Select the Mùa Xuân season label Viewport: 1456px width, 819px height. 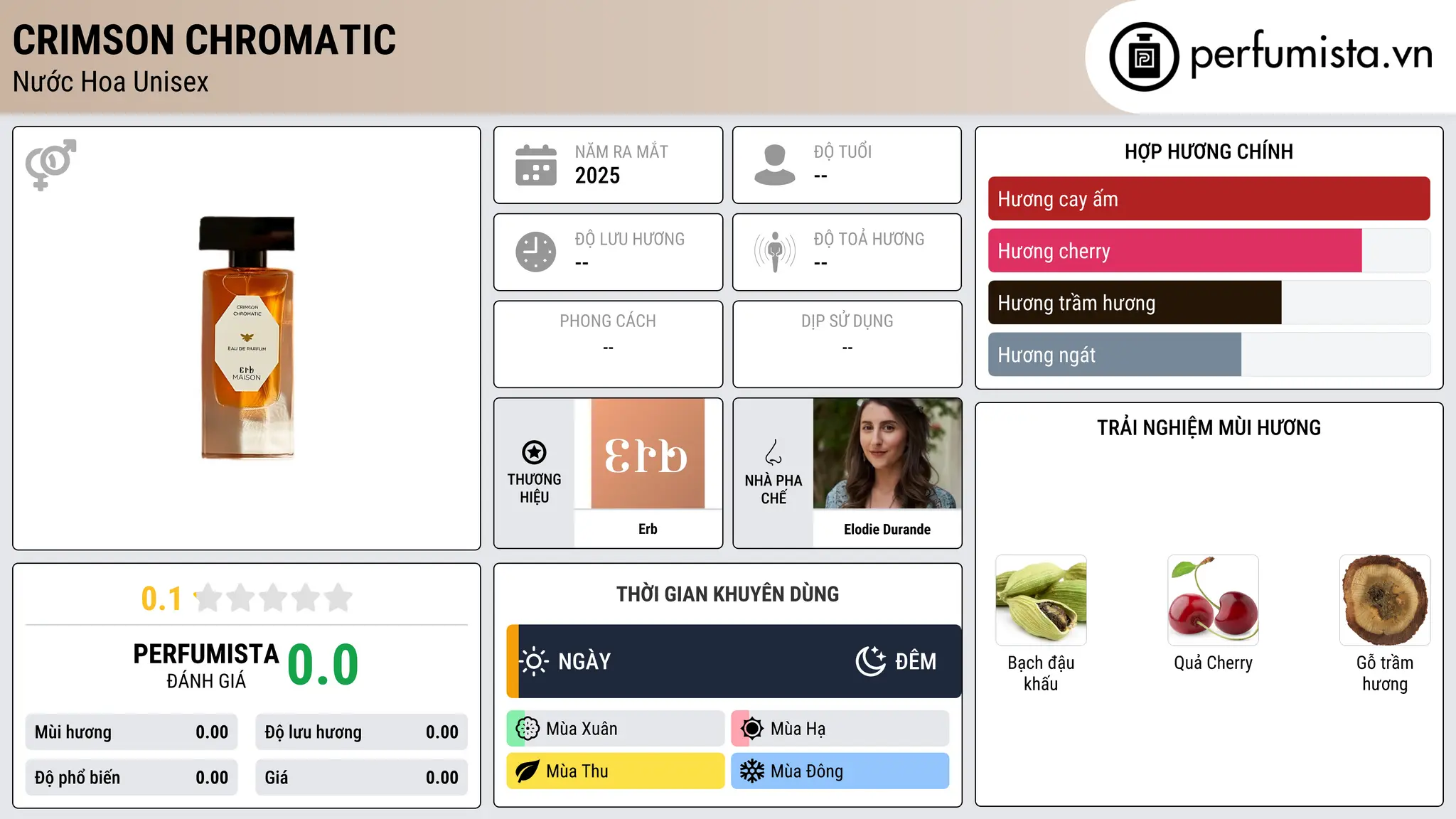[582, 729]
